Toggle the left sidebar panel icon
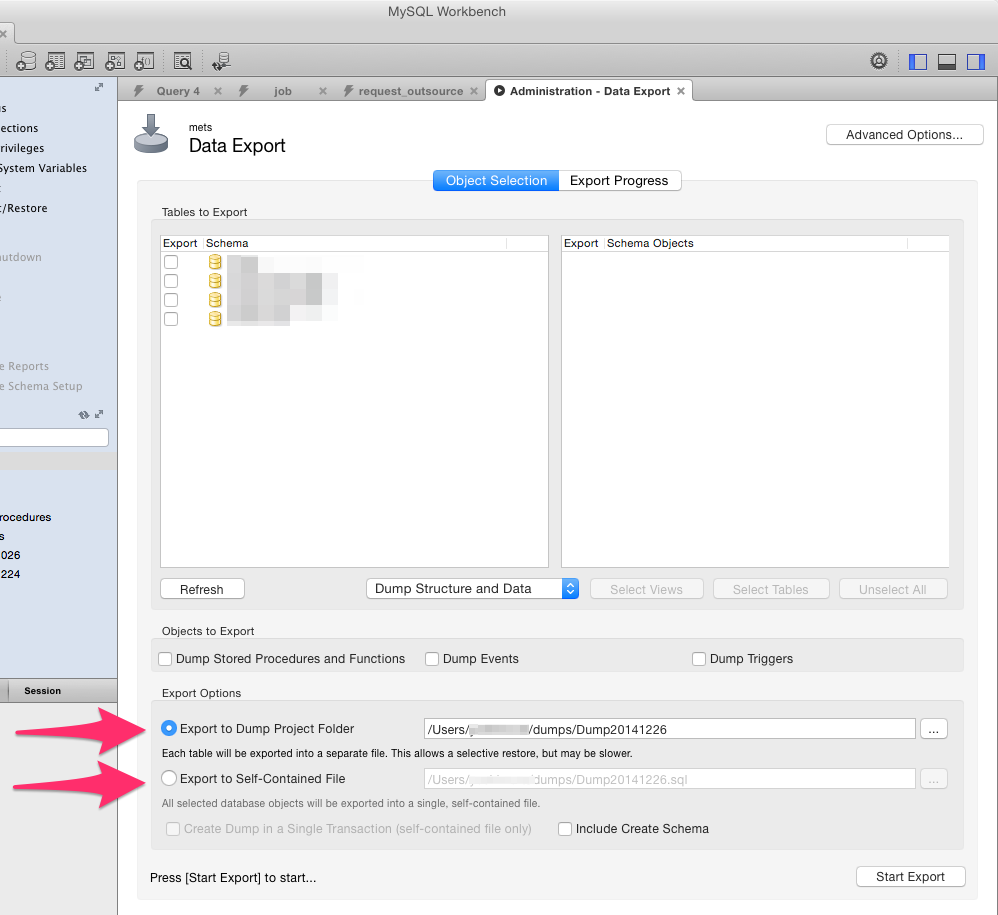This screenshot has height=915, width=998. [918, 62]
